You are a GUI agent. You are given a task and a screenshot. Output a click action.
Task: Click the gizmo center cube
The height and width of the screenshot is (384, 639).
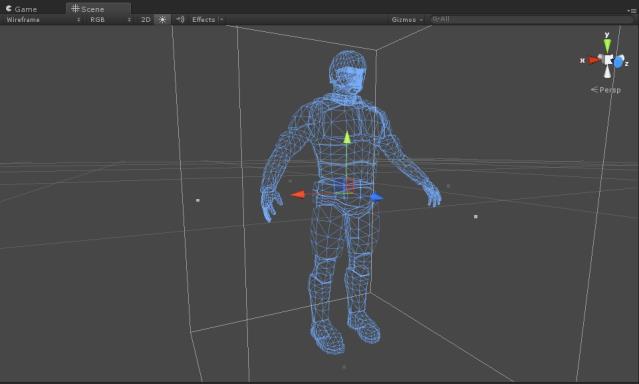pyautogui.click(x=608, y=60)
